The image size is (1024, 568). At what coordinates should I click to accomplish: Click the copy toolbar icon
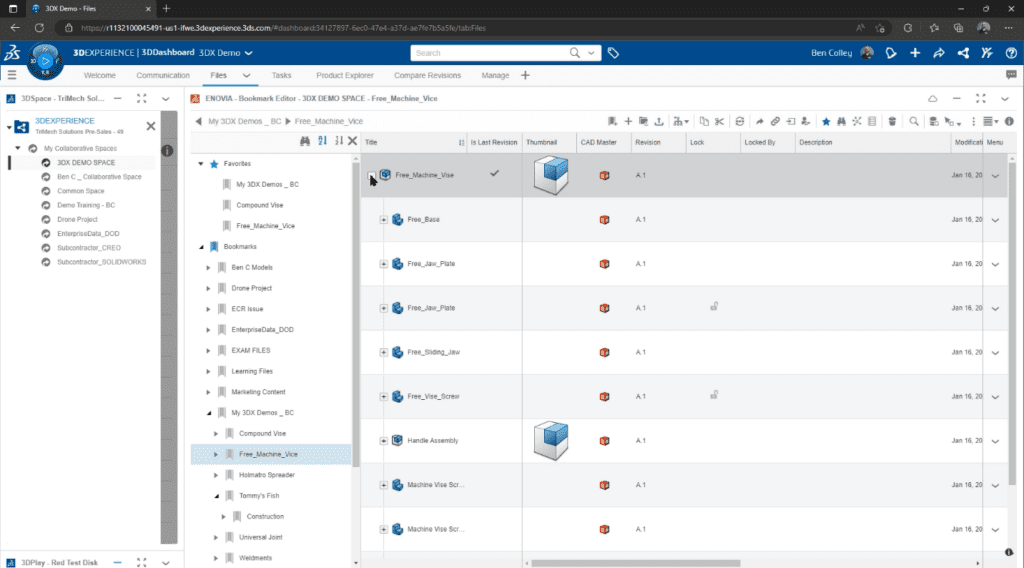[704, 121]
